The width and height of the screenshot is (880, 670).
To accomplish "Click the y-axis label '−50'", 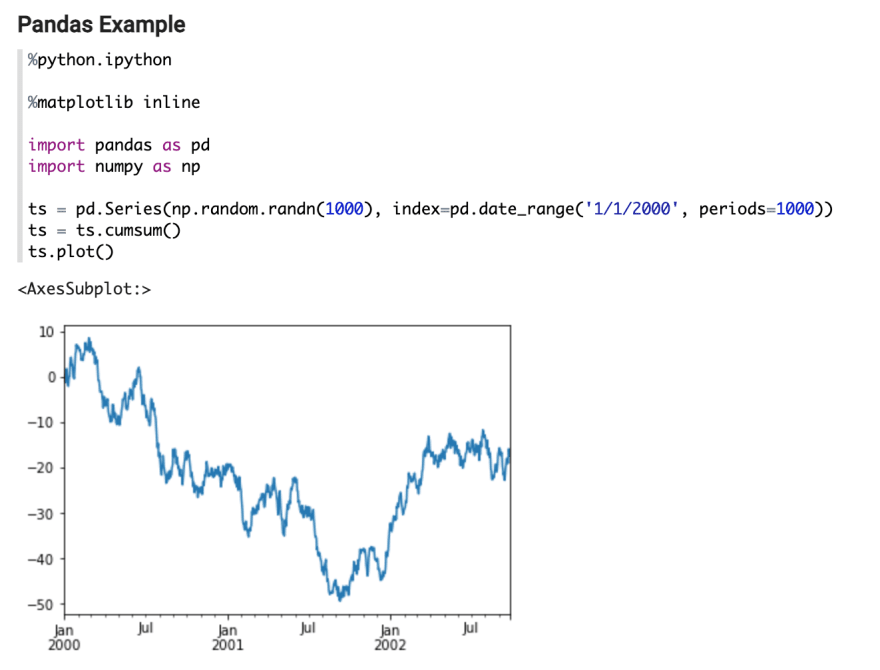I will 42,605.
